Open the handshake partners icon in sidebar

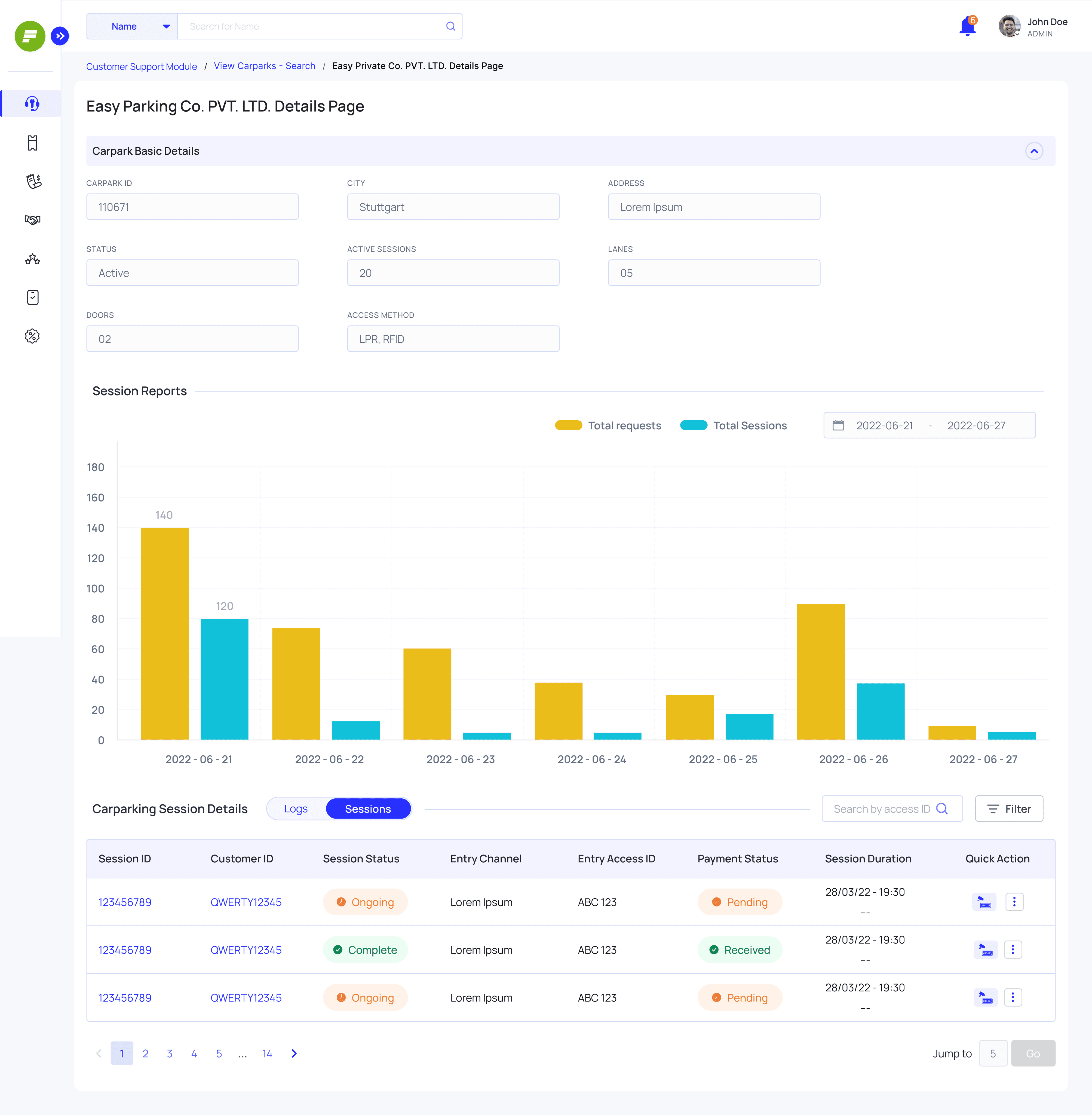[33, 220]
